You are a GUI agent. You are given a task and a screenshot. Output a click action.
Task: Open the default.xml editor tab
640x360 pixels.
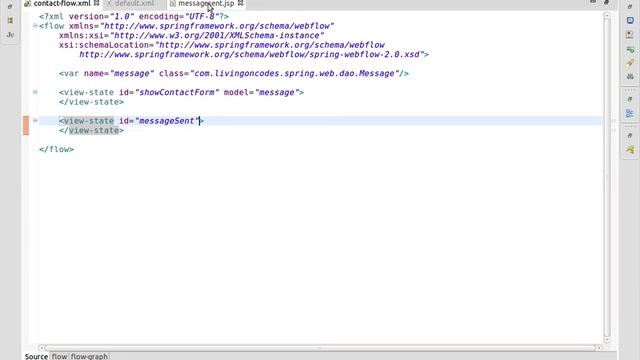(134, 3)
